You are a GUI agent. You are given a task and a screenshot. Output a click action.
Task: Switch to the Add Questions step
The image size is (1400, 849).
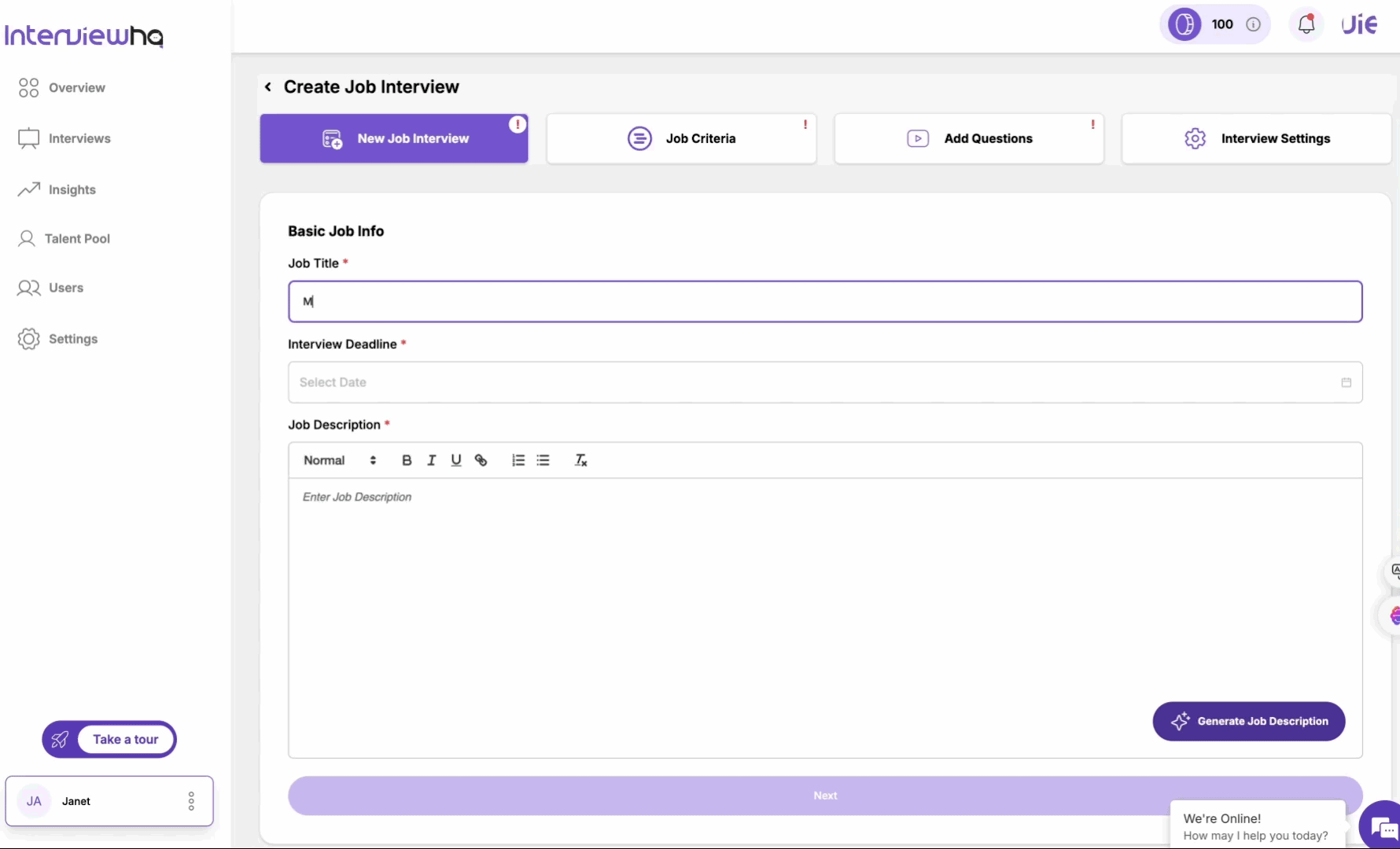pos(969,138)
